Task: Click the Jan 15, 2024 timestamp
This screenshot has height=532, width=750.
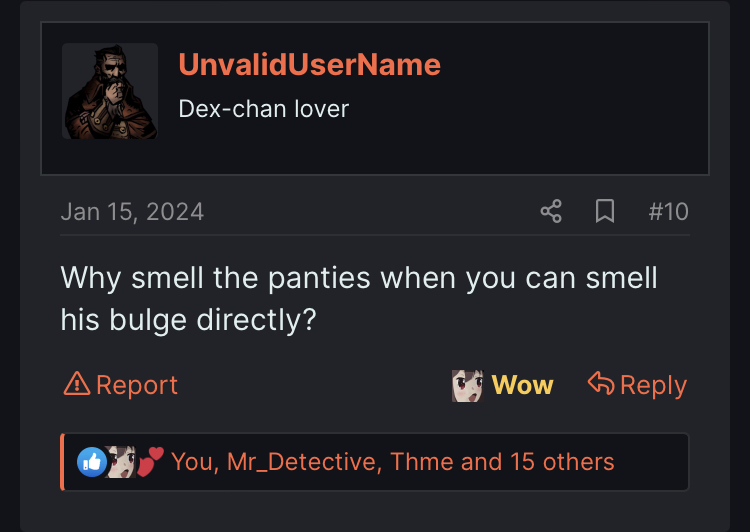Action: tap(132, 212)
